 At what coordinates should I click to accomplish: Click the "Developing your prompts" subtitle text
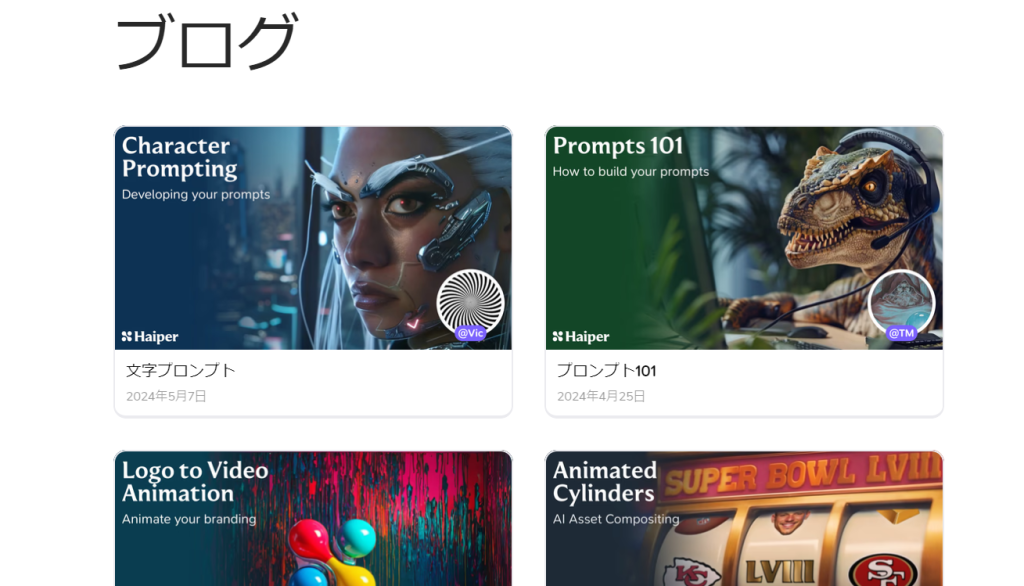[x=196, y=195]
